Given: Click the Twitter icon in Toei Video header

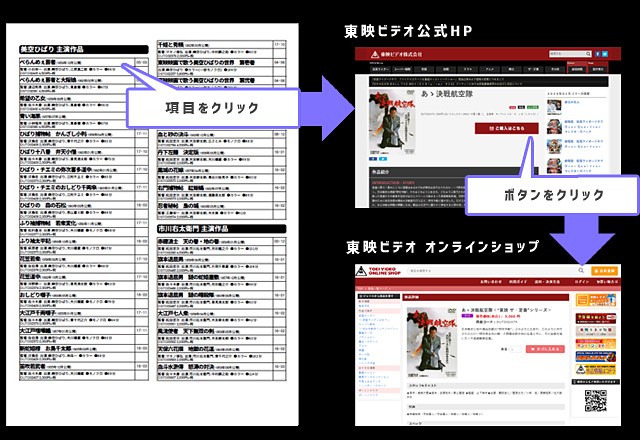Looking at the screenshot, I should pyautogui.click(x=604, y=54).
